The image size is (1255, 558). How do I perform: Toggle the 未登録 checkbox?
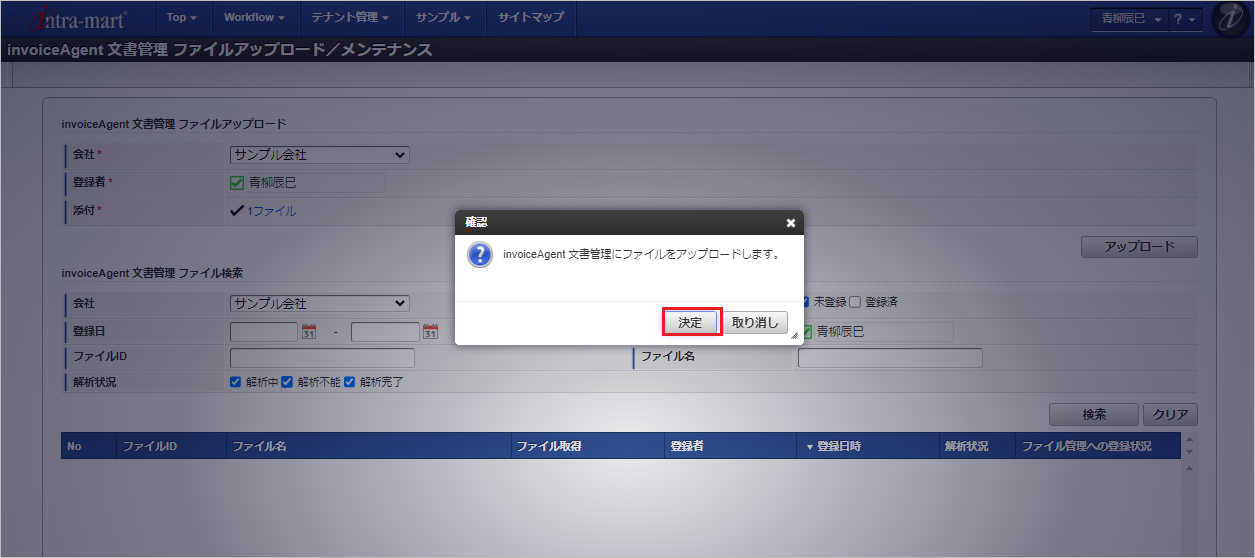pos(804,302)
